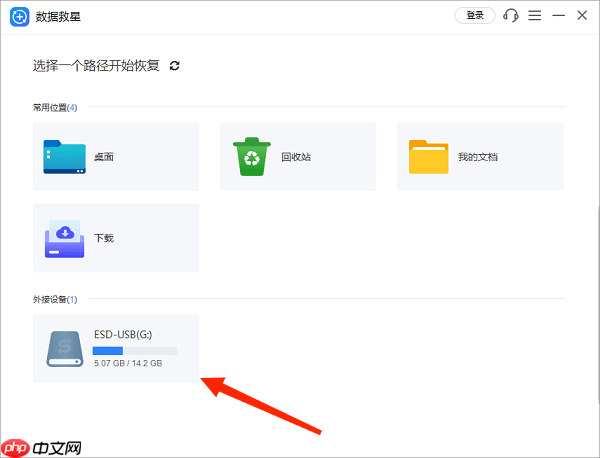Select the yellow 我的文档 folder icon
Screen dimensions: 600x458
[x=428, y=157]
